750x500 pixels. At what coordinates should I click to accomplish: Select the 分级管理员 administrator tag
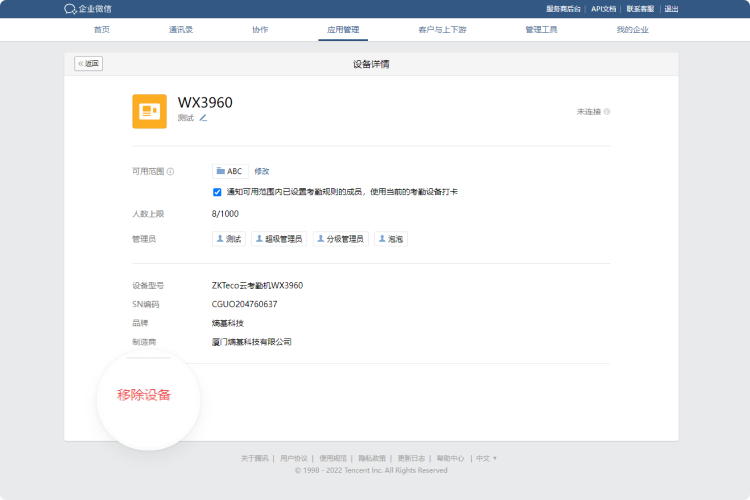(341, 239)
